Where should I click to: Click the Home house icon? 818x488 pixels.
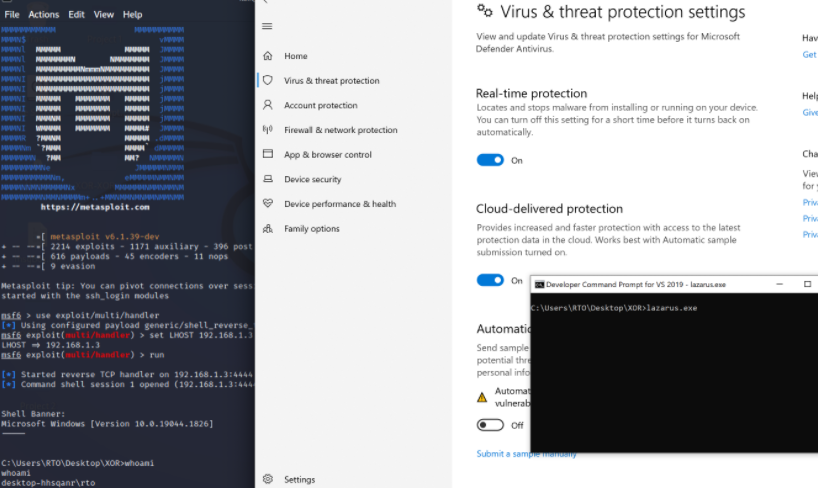pos(268,56)
